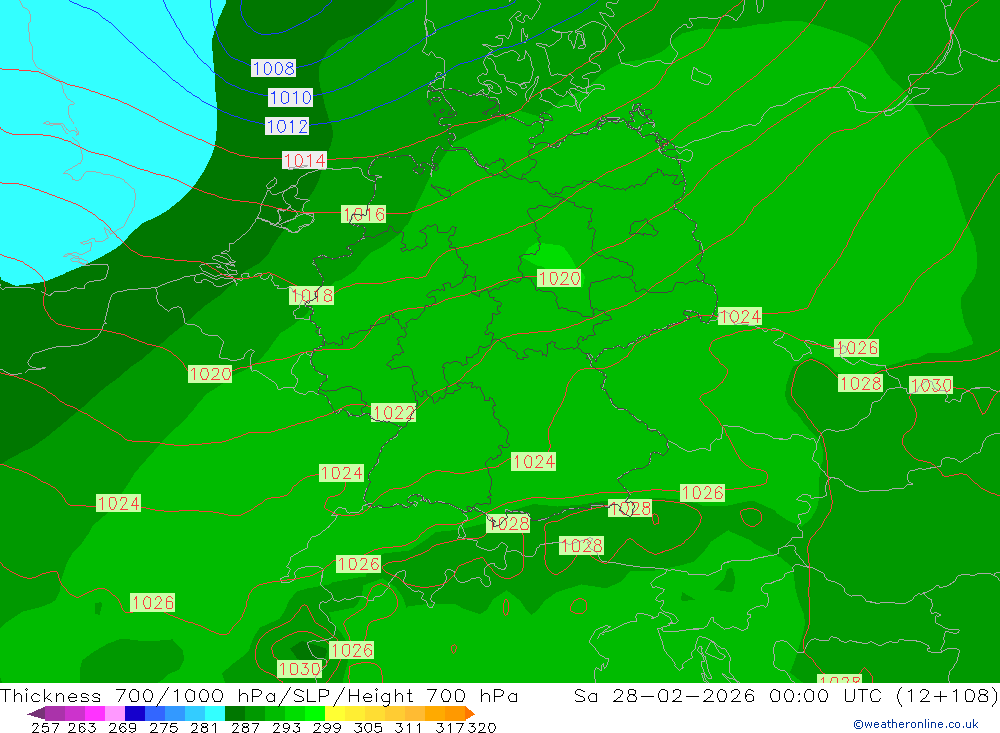The image size is (1000, 733).
Task: Click the 263 legend value
Action: click(x=82, y=727)
